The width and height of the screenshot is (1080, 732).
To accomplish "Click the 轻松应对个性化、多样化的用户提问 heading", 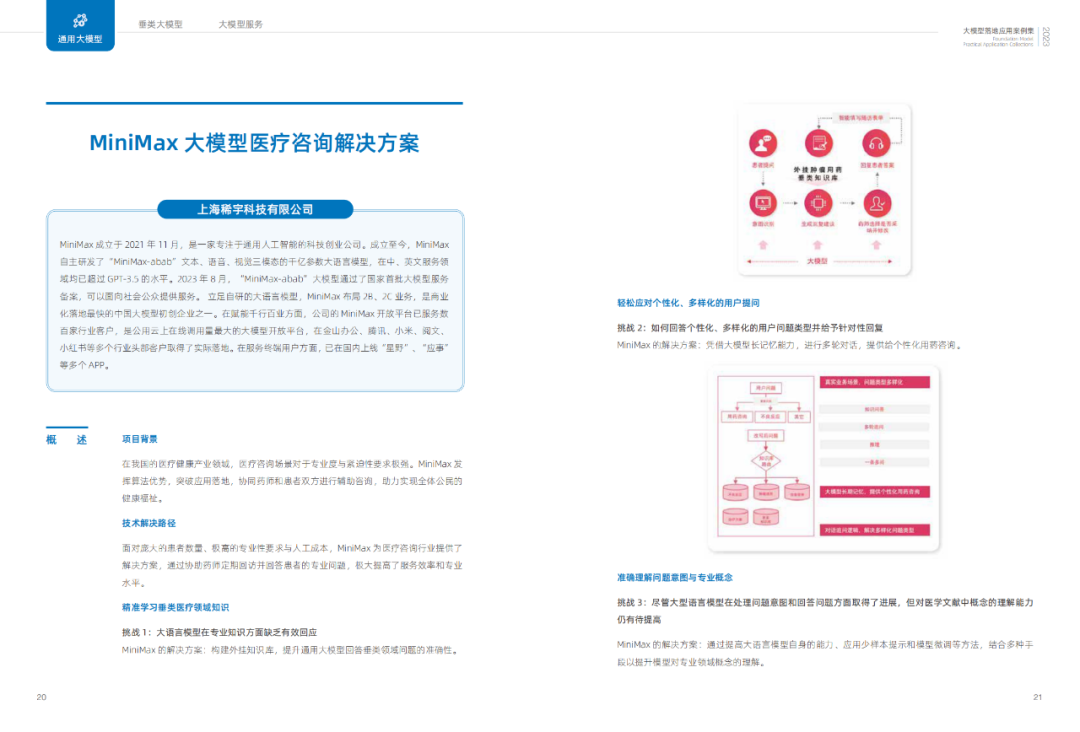I will click(x=688, y=303).
